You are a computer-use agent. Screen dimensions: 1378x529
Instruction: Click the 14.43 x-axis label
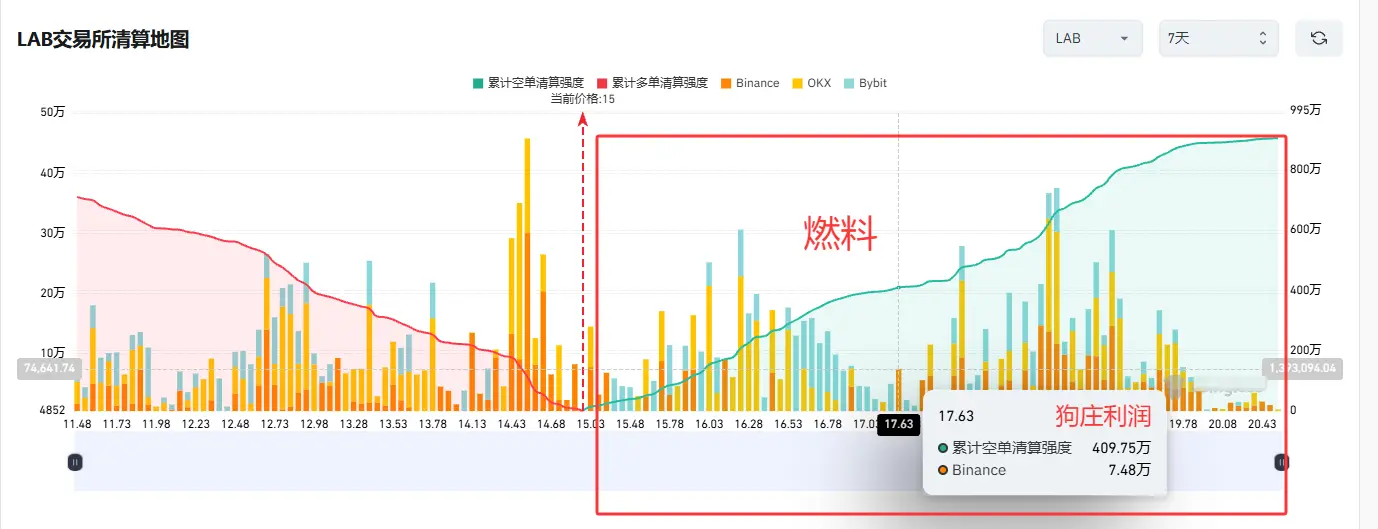[512, 424]
